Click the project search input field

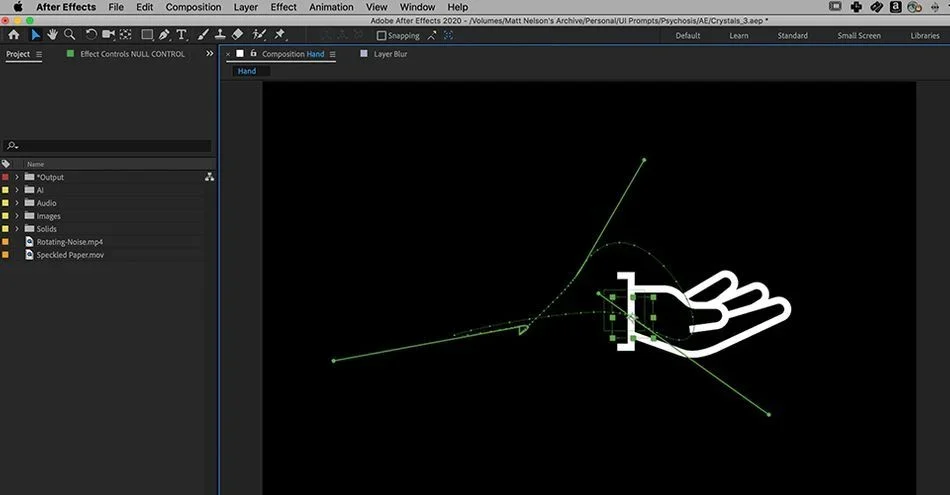click(108, 145)
